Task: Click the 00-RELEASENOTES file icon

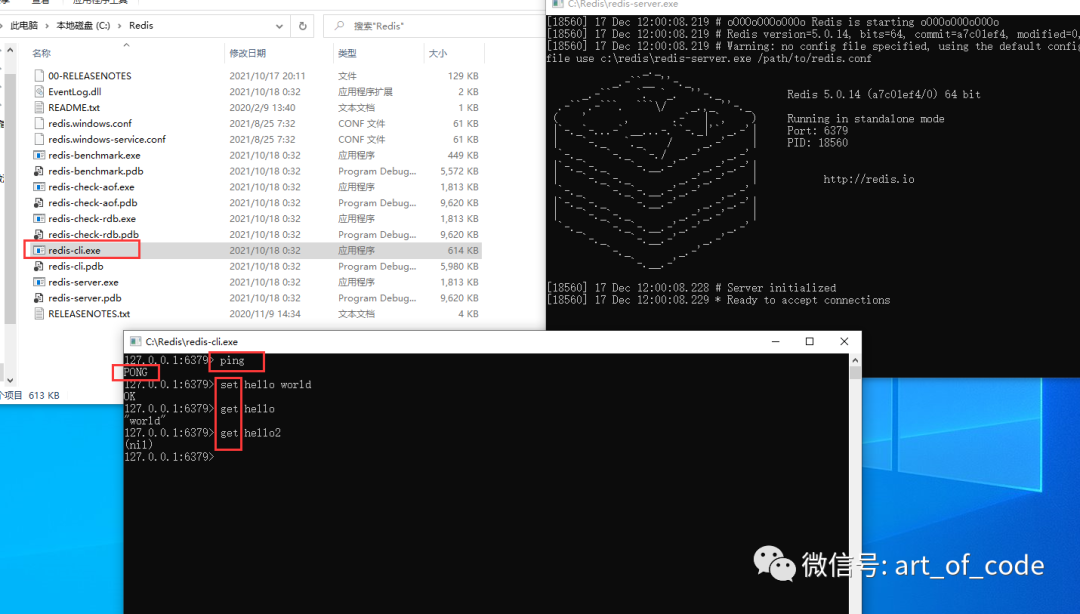Action: point(39,76)
